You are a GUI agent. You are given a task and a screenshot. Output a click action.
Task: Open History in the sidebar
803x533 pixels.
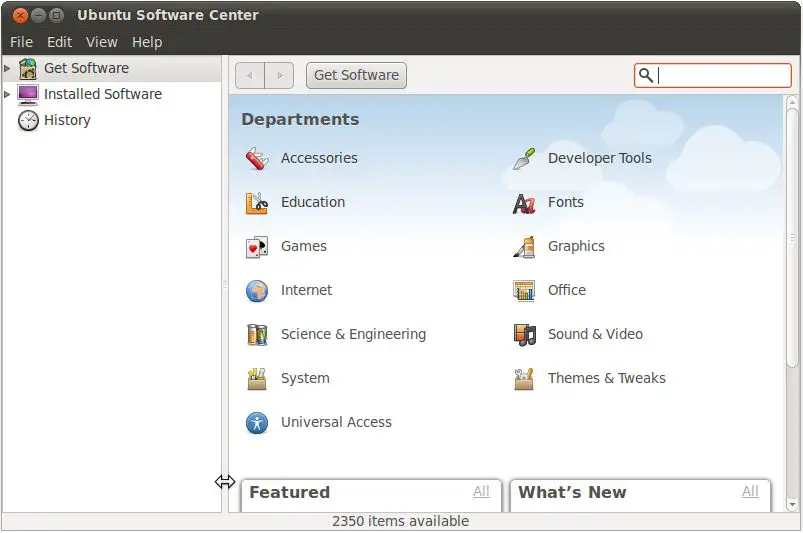coord(66,120)
